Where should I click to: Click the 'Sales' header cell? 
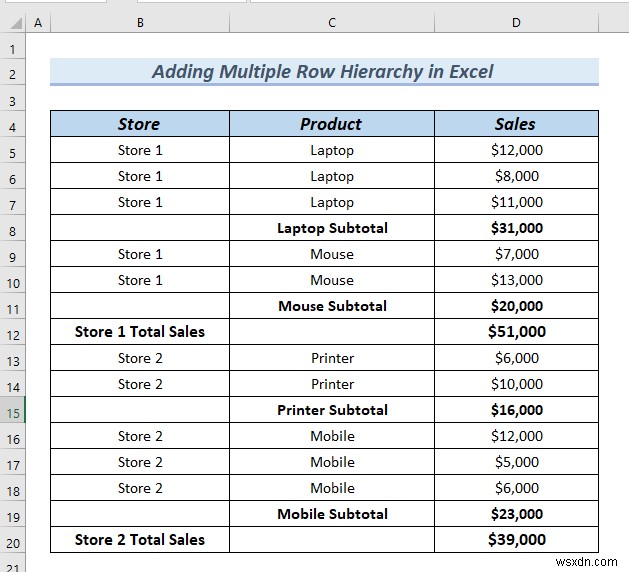tap(516, 124)
